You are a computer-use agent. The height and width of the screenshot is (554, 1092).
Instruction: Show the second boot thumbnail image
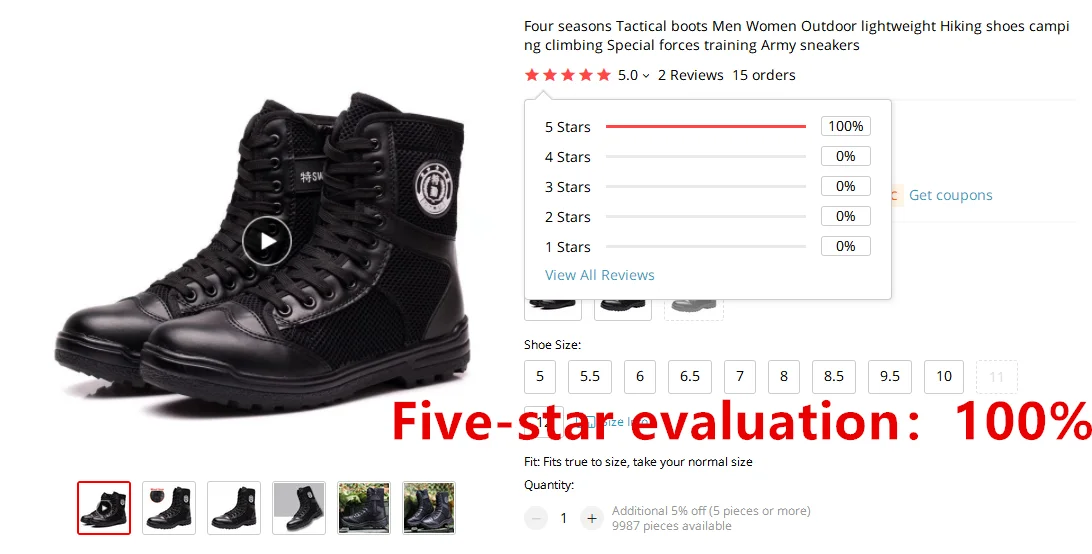pos(169,508)
